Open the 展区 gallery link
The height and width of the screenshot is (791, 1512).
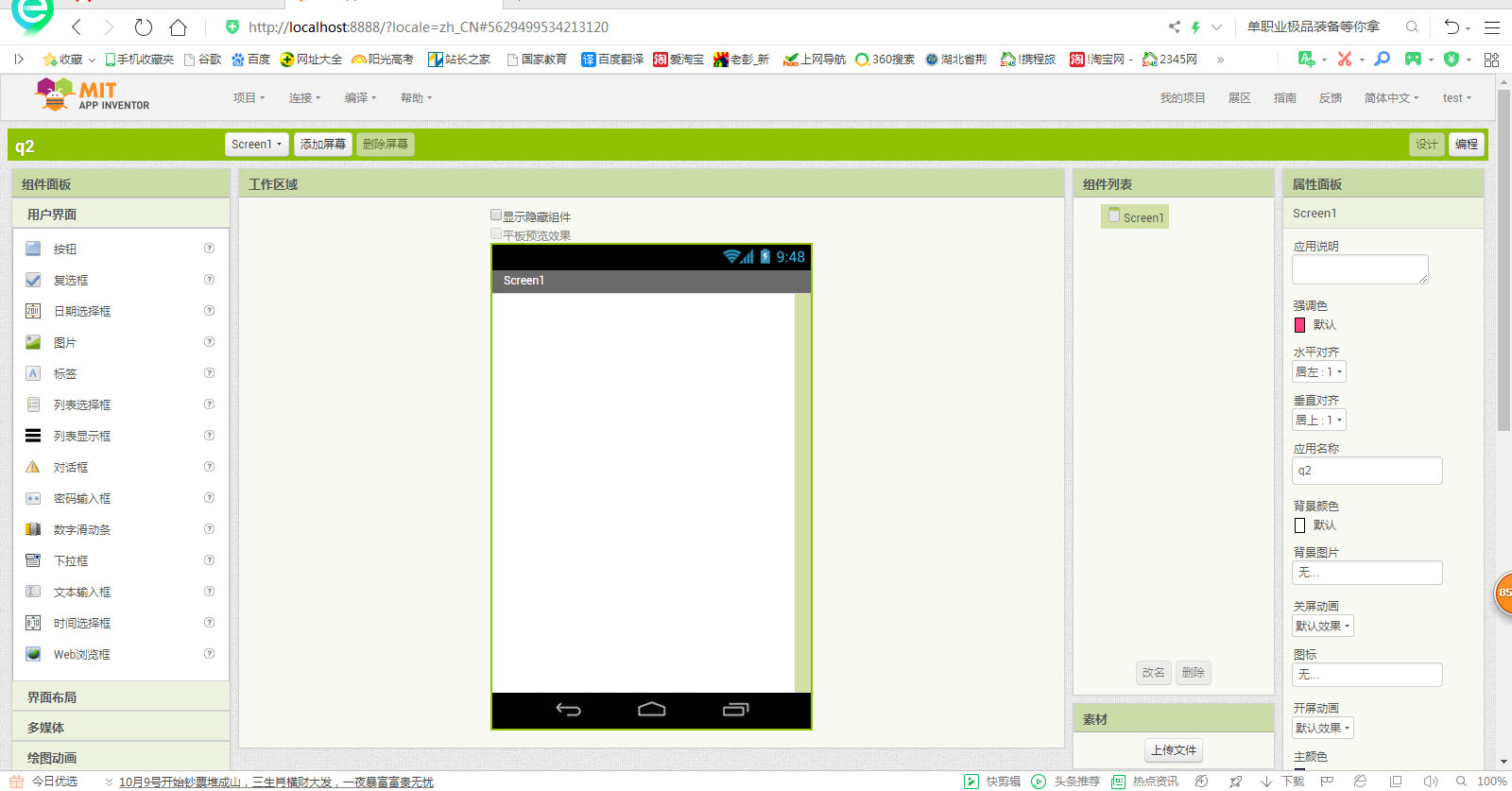[x=1239, y=98]
